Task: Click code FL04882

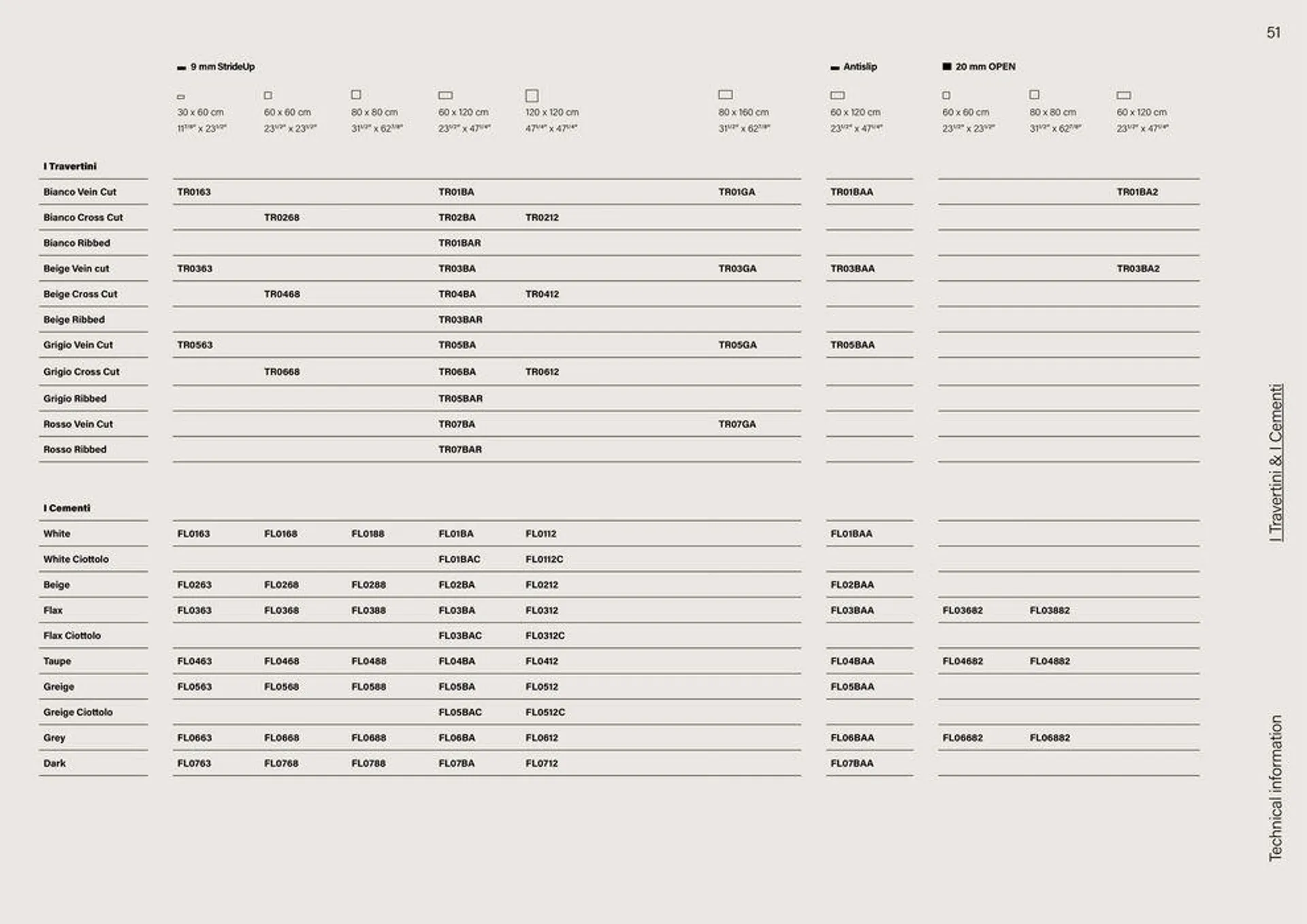Action: (1050, 661)
